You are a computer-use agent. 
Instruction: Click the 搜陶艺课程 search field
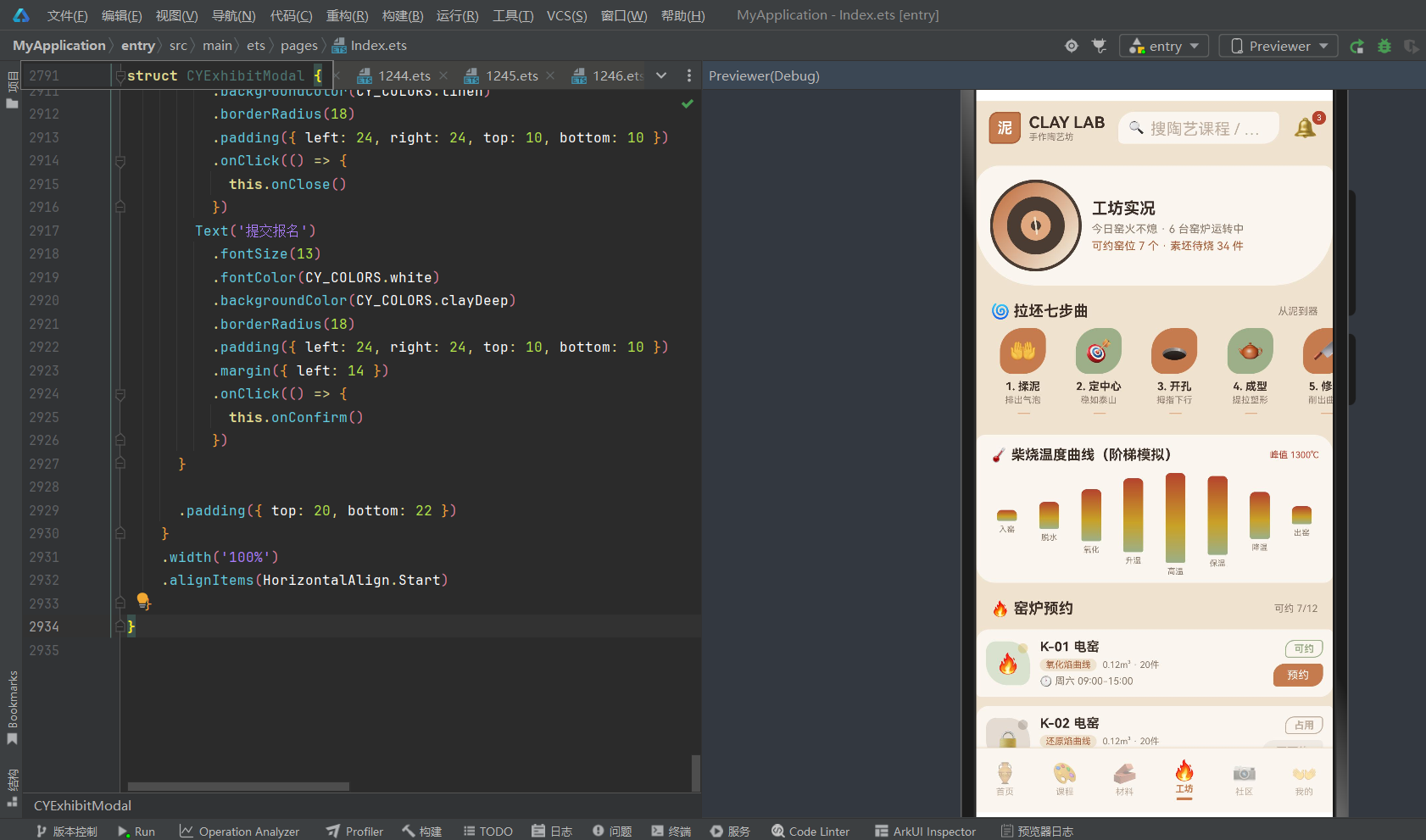point(1199,128)
